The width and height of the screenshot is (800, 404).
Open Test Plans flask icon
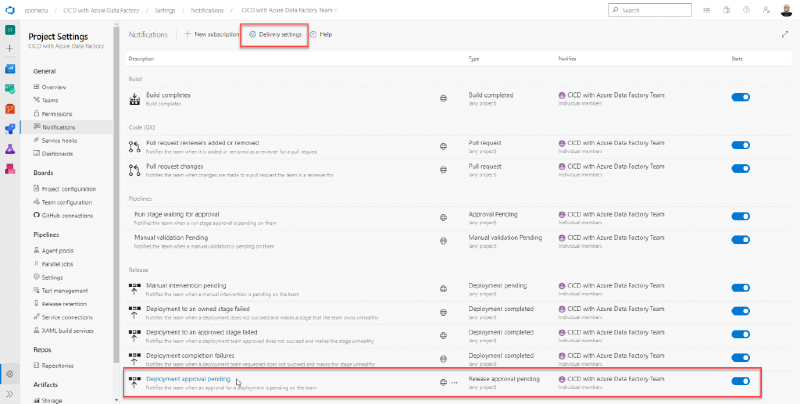(x=9, y=149)
